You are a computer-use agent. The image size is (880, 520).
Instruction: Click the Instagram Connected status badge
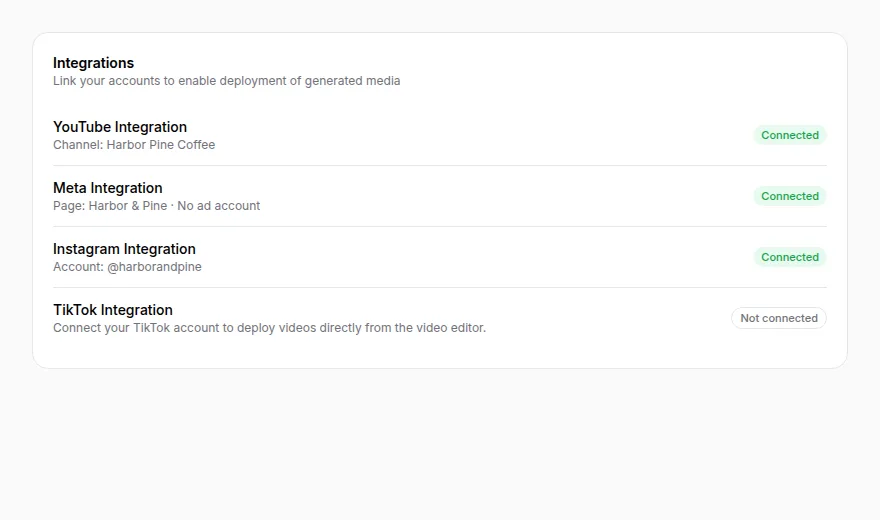point(790,257)
